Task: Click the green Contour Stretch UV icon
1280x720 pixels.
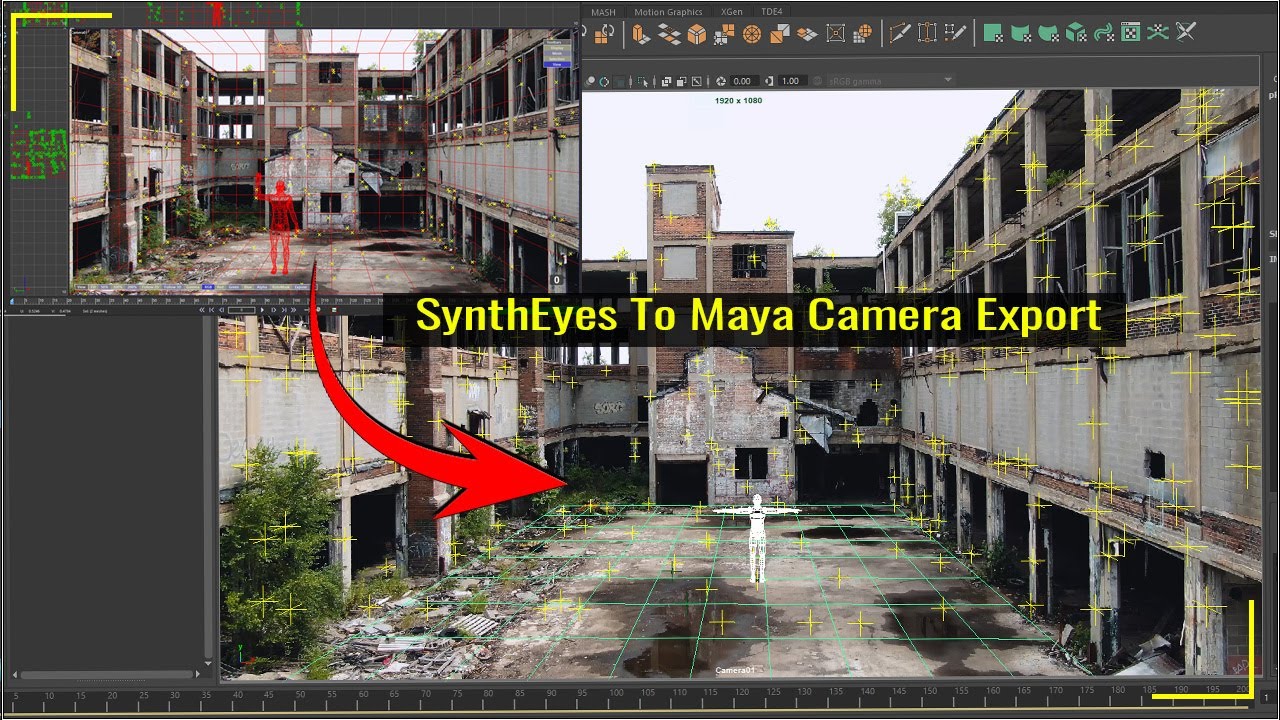Action: [1103, 34]
